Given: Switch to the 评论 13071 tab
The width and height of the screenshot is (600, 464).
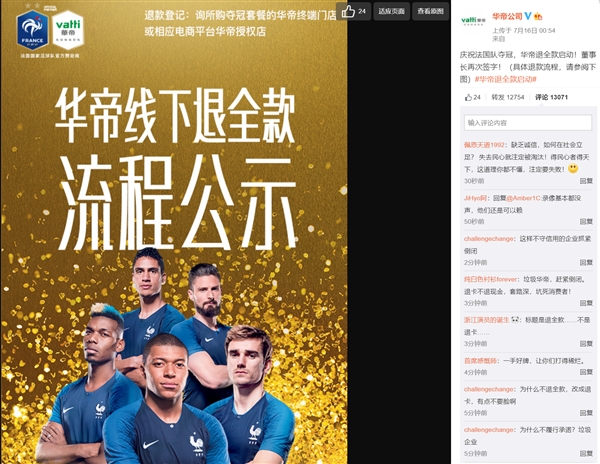Looking at the screenshot, I should click(x=551, y=97).
